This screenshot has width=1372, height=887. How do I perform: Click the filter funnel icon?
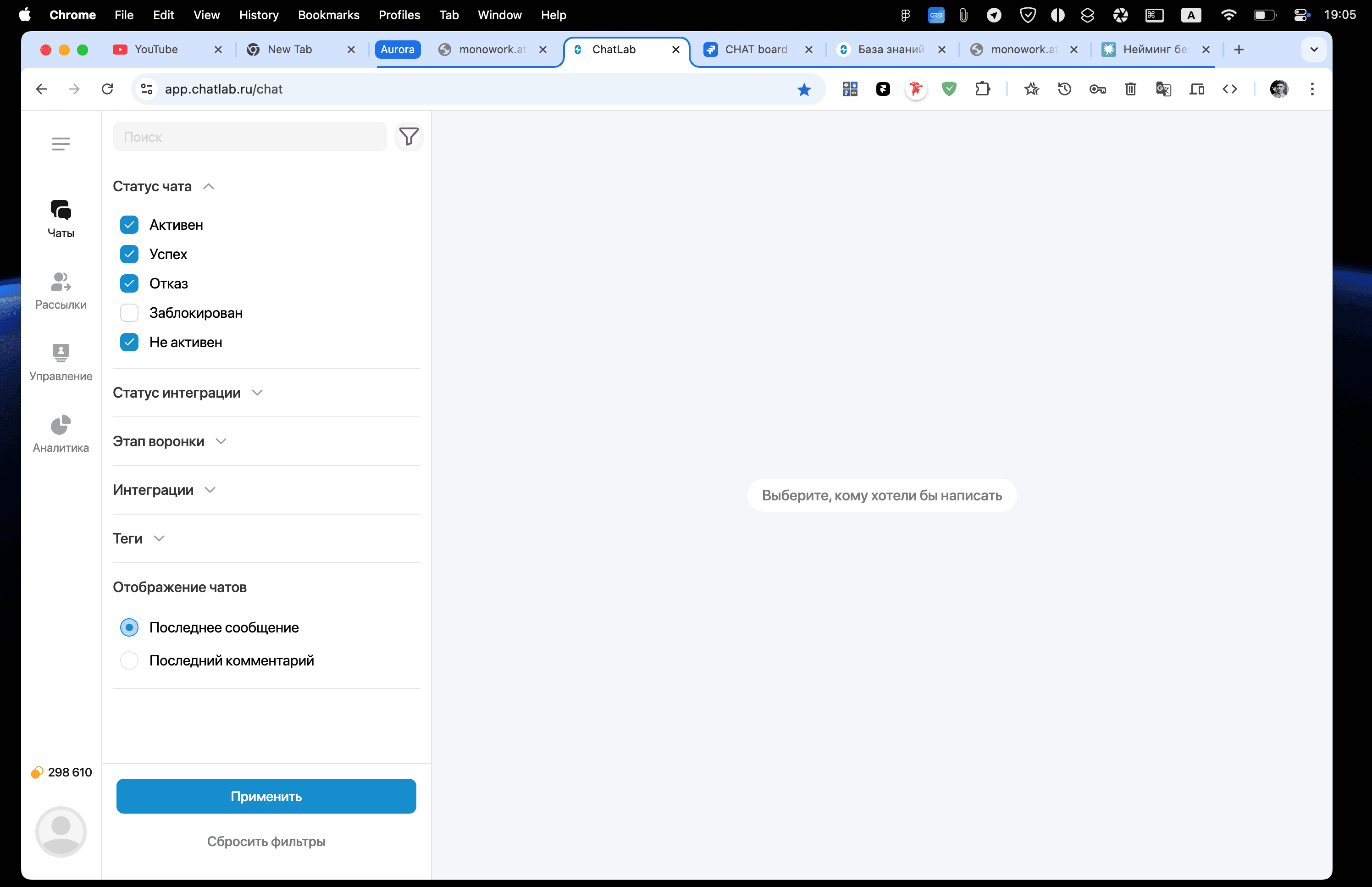click(x=408, y=137)
